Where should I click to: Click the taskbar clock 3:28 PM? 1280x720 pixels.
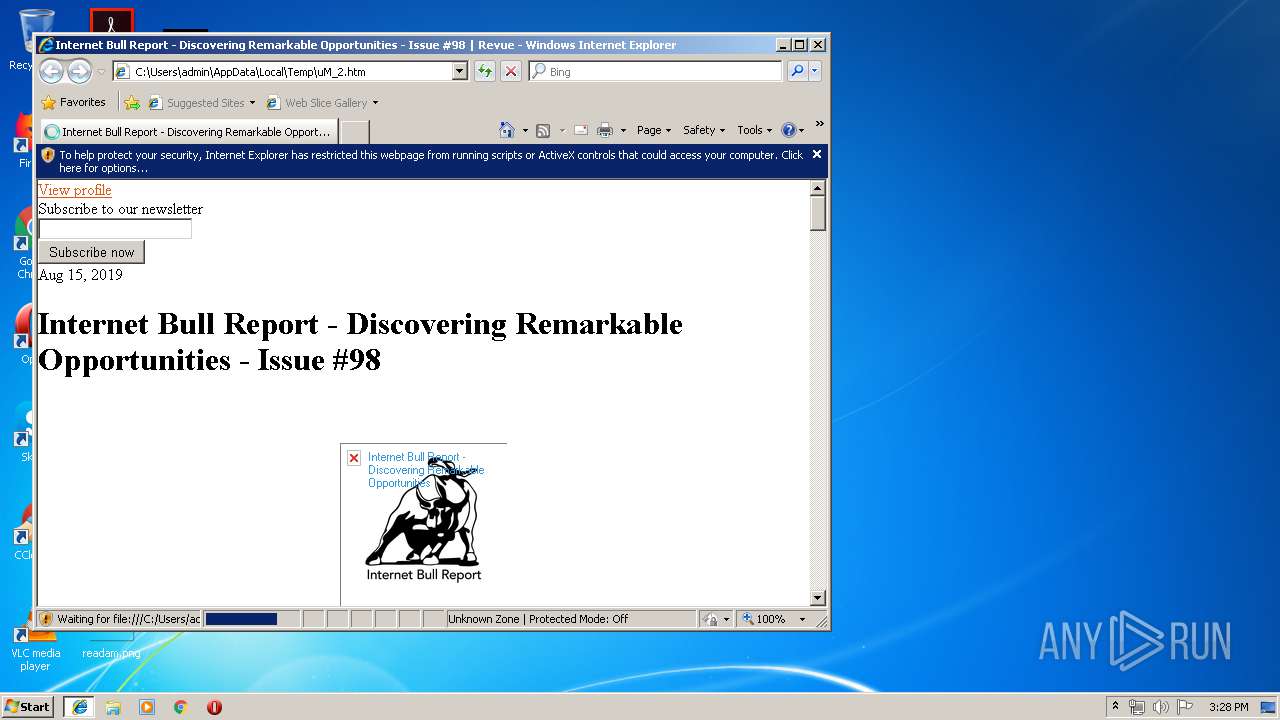coord(1228,707)
